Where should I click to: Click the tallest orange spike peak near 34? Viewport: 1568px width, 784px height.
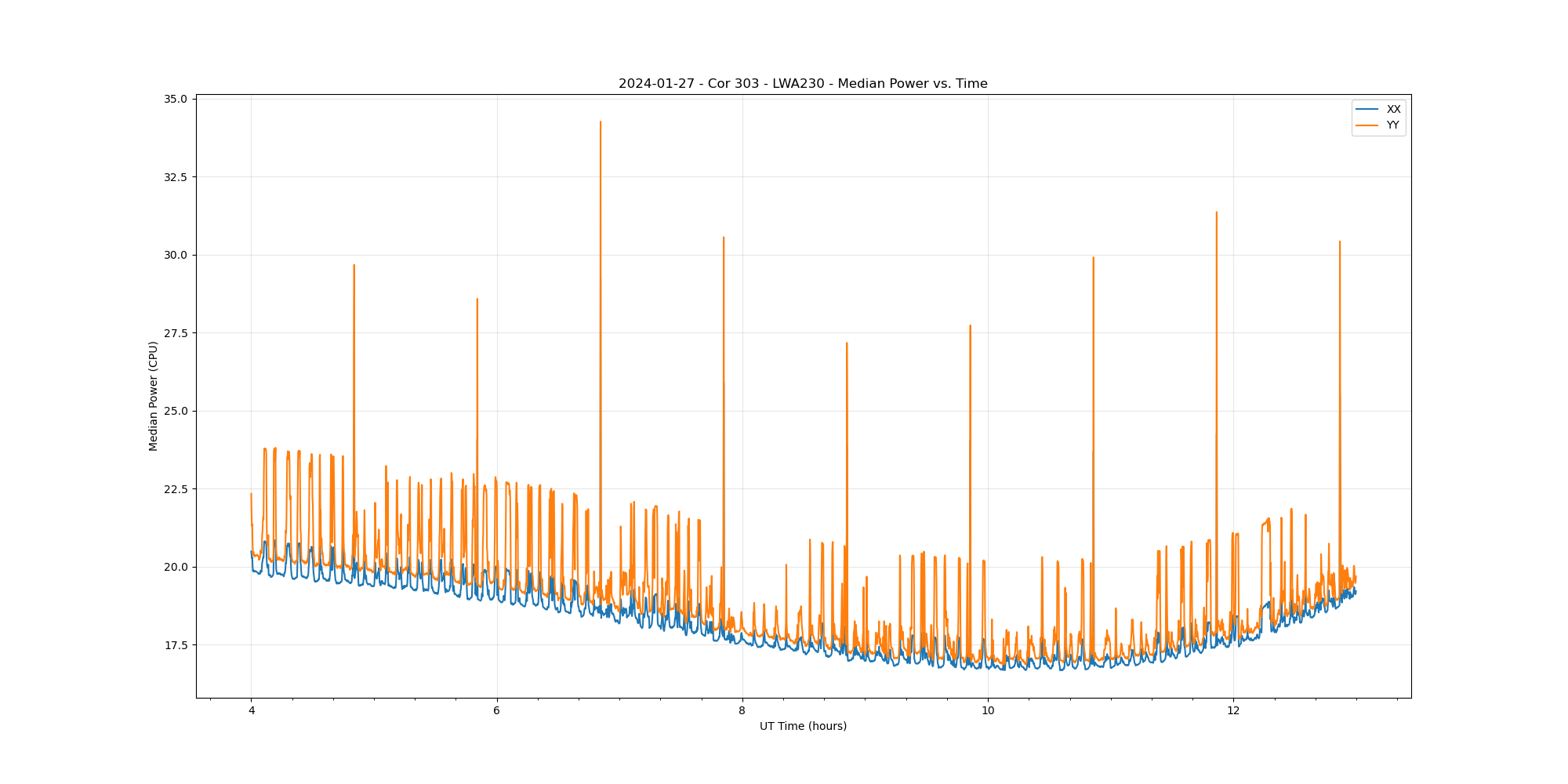[x=601, y=123]
